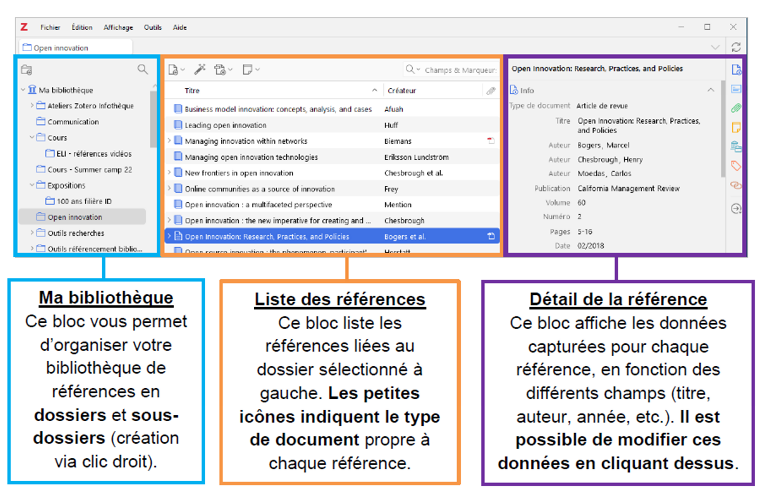Open the Tags pane via orange tag icon

click(x=737, y=166)
